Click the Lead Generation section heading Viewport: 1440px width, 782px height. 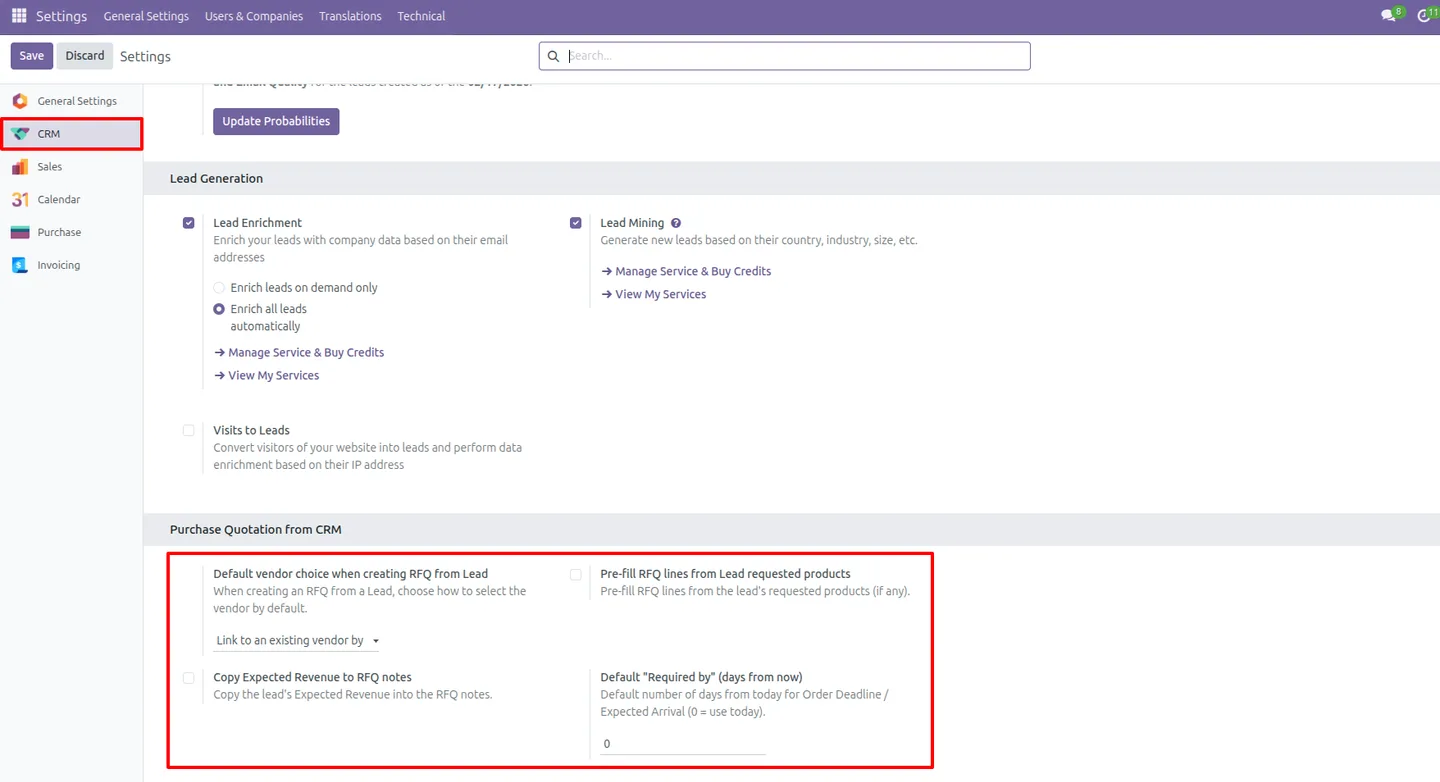click(x=216, y=179)
